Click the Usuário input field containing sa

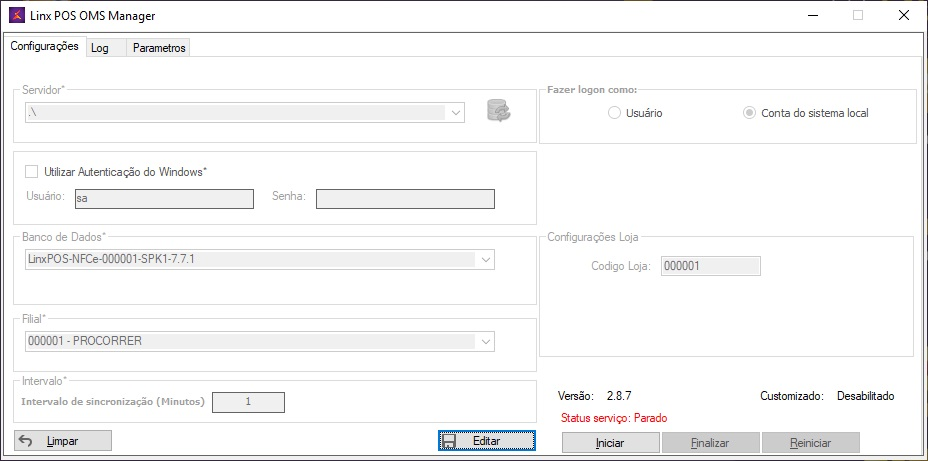[x=164, y=199]
